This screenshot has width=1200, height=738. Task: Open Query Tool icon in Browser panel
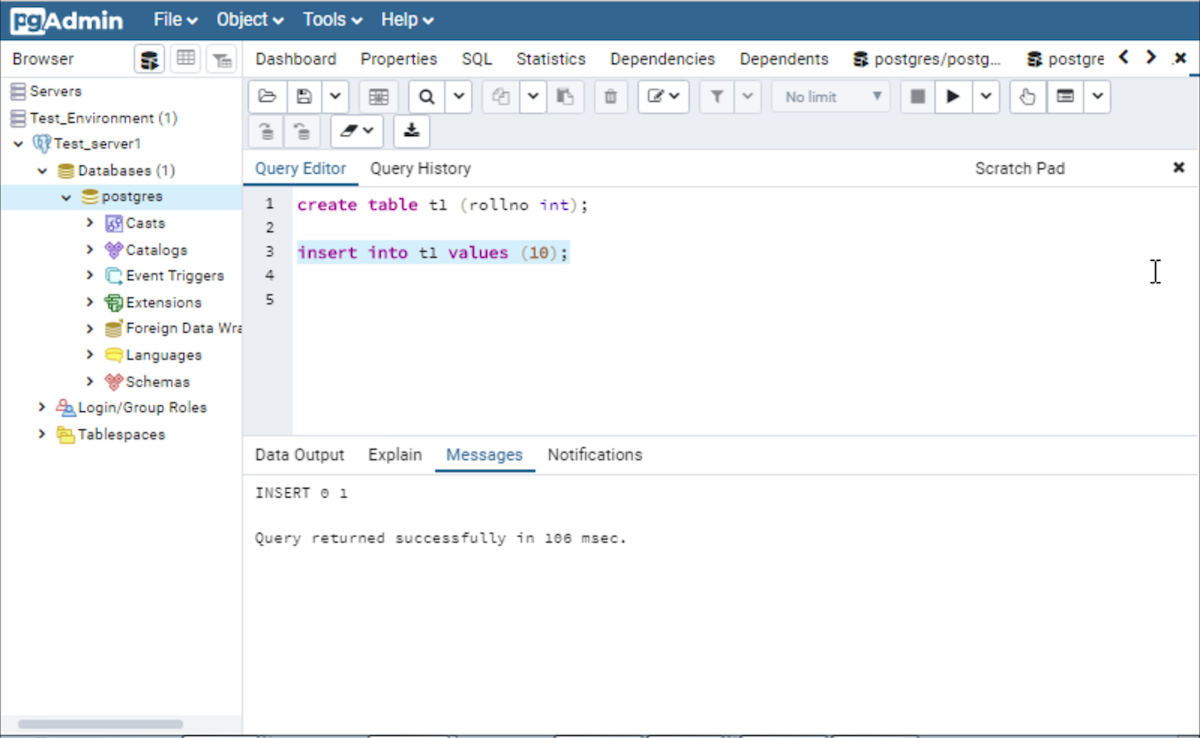pyautogui.click(x=149, y=59)
